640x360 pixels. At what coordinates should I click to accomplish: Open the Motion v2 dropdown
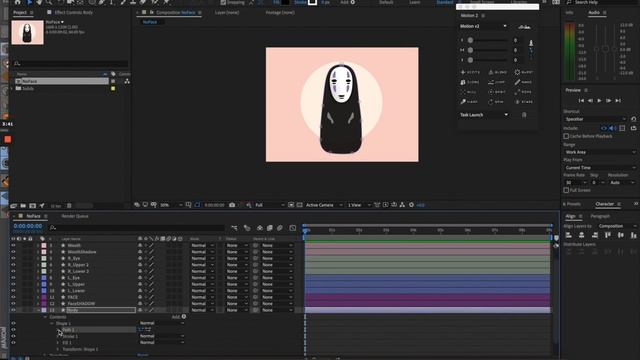point(483,26)
